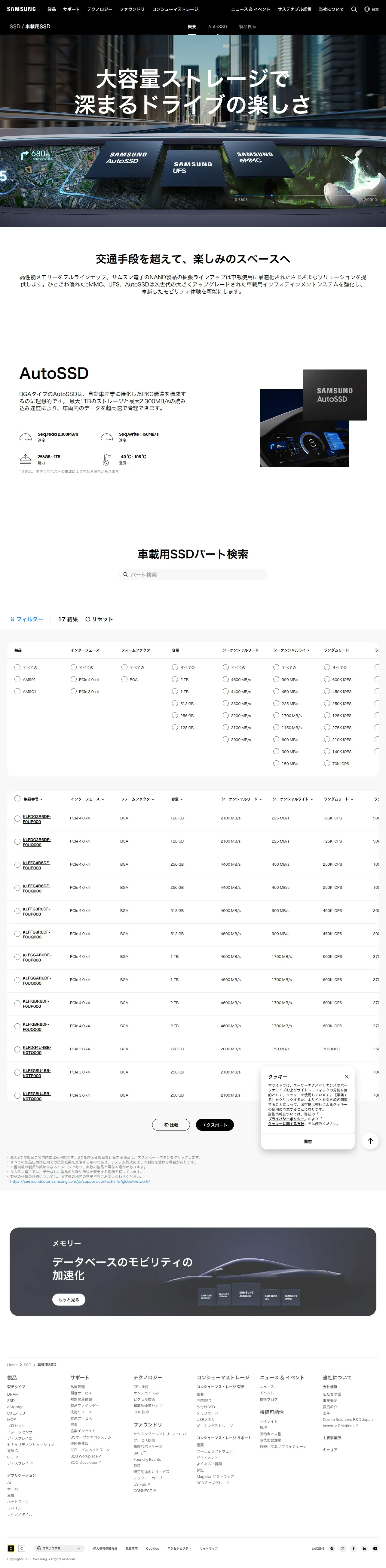Open the 製品 menu in the top navigation
386x1568 pixels.
point(51,9)
